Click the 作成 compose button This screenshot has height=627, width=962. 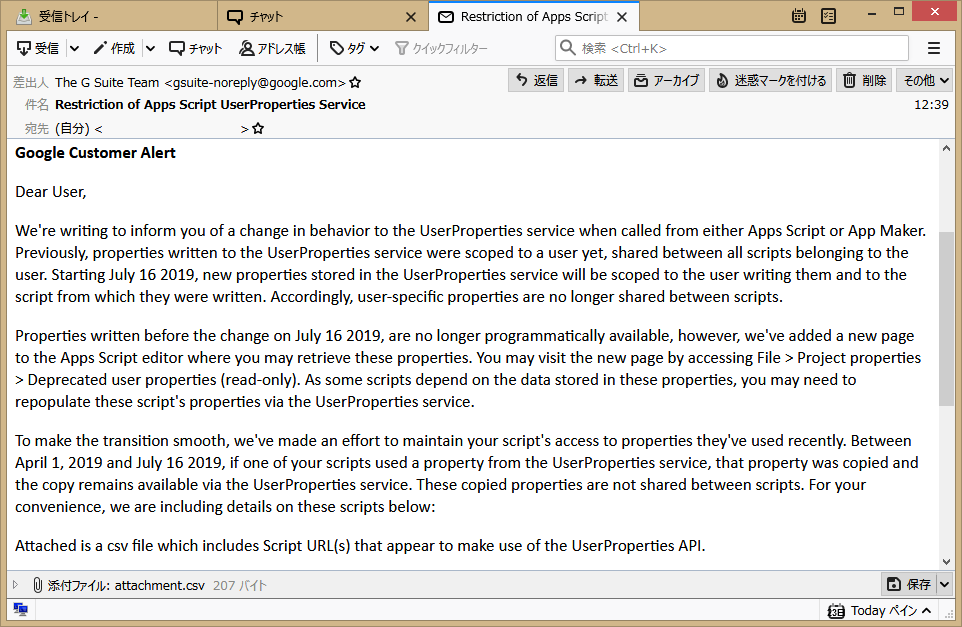pyautogui.click(x=114, y=48)
